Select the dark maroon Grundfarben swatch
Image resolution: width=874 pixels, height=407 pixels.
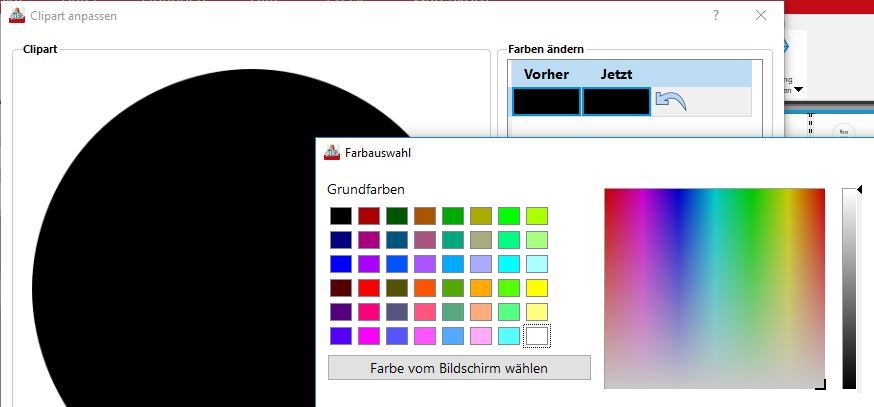point(341,288)
